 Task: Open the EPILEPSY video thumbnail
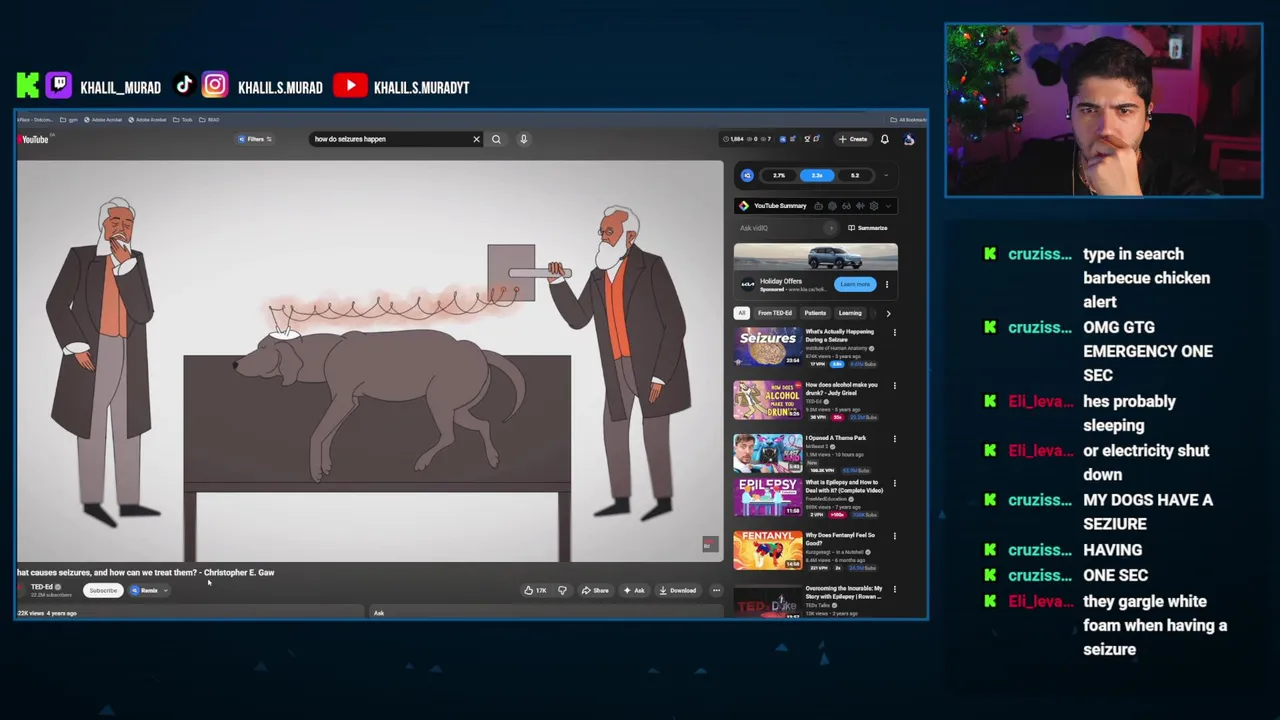point(767,497)
